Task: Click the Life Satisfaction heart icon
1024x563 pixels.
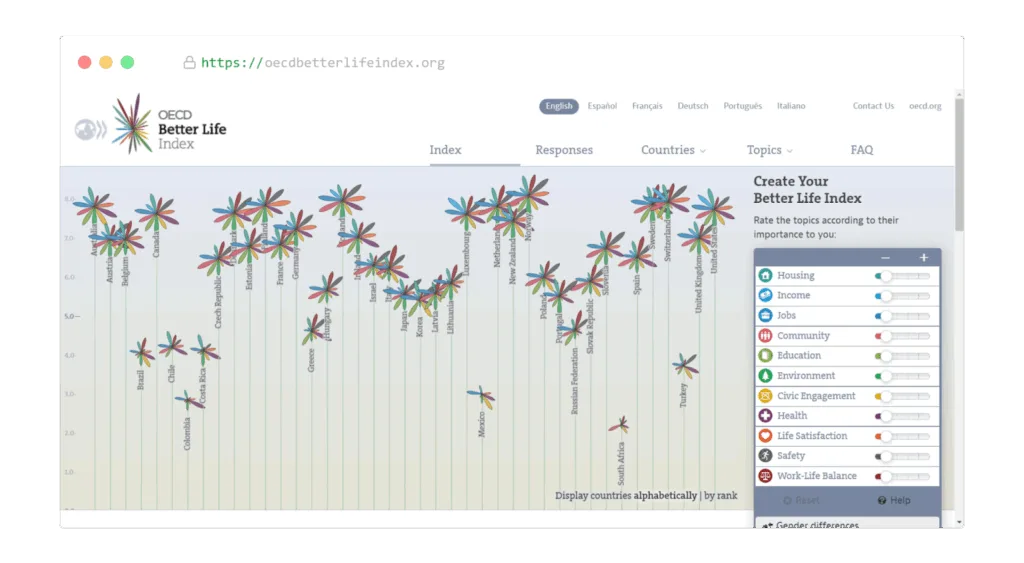Action: 765,436
